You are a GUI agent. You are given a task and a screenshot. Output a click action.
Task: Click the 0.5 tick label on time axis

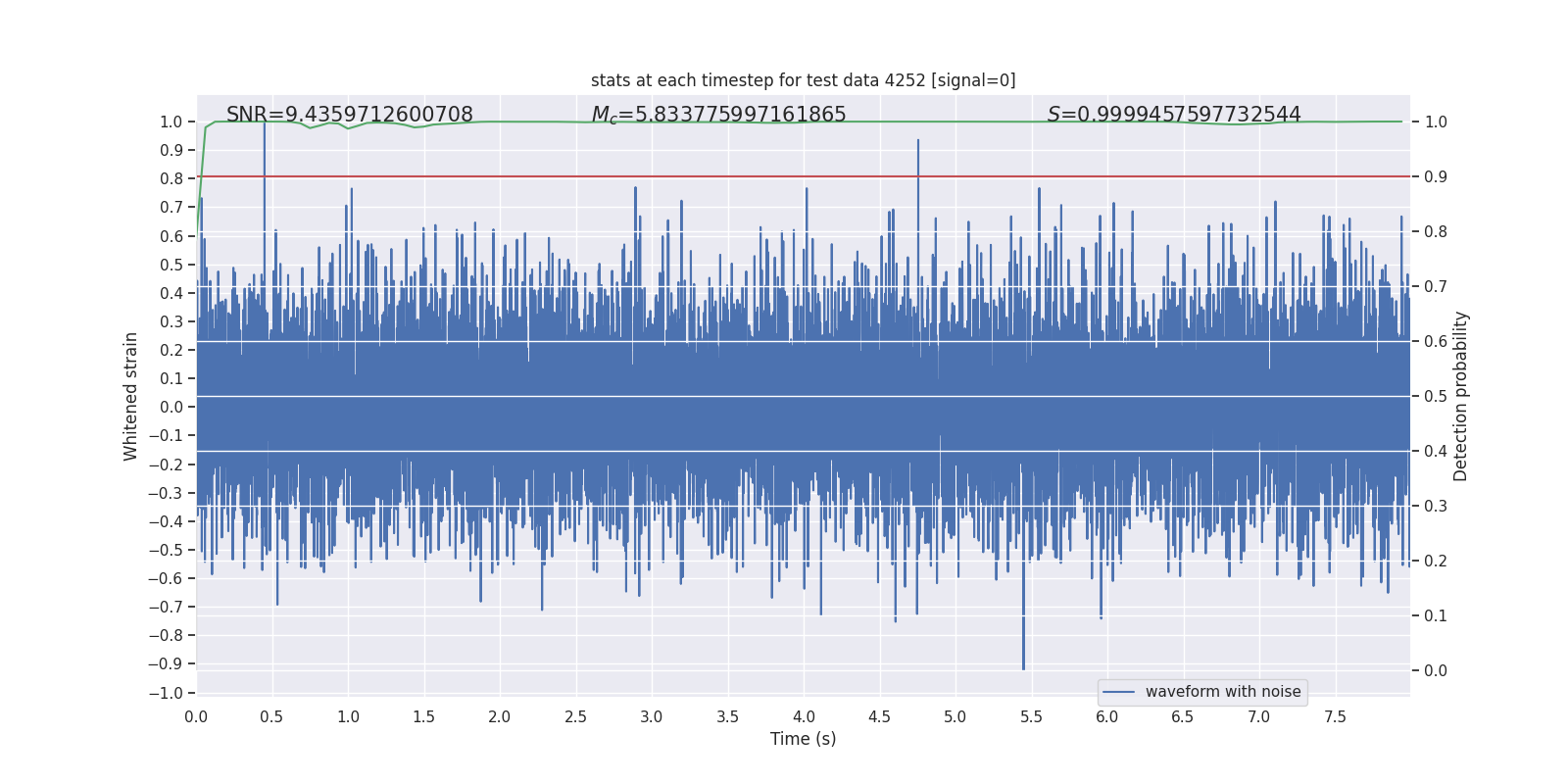[271, 716]
